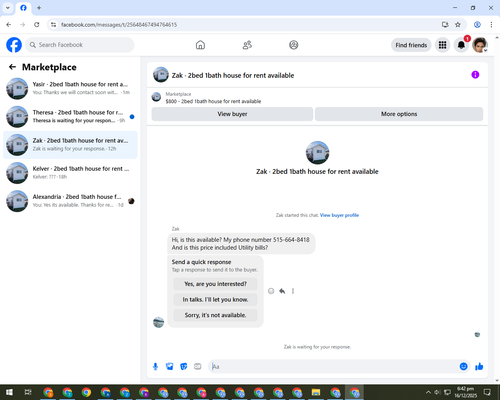
Task: Open File Explorer from taskbar
Action: pos(316,392)
